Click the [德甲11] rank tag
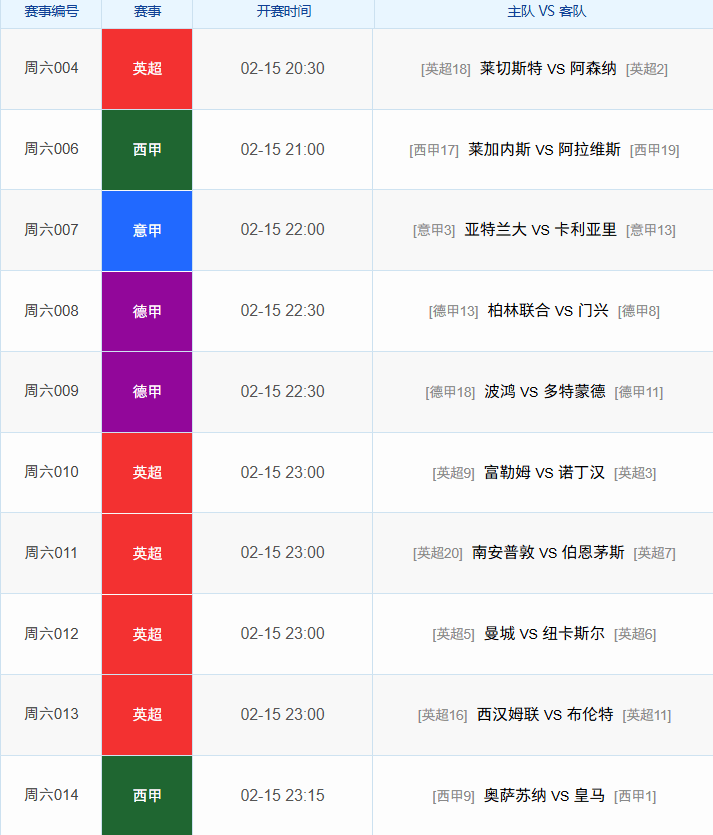 click(x=638, y=392)
